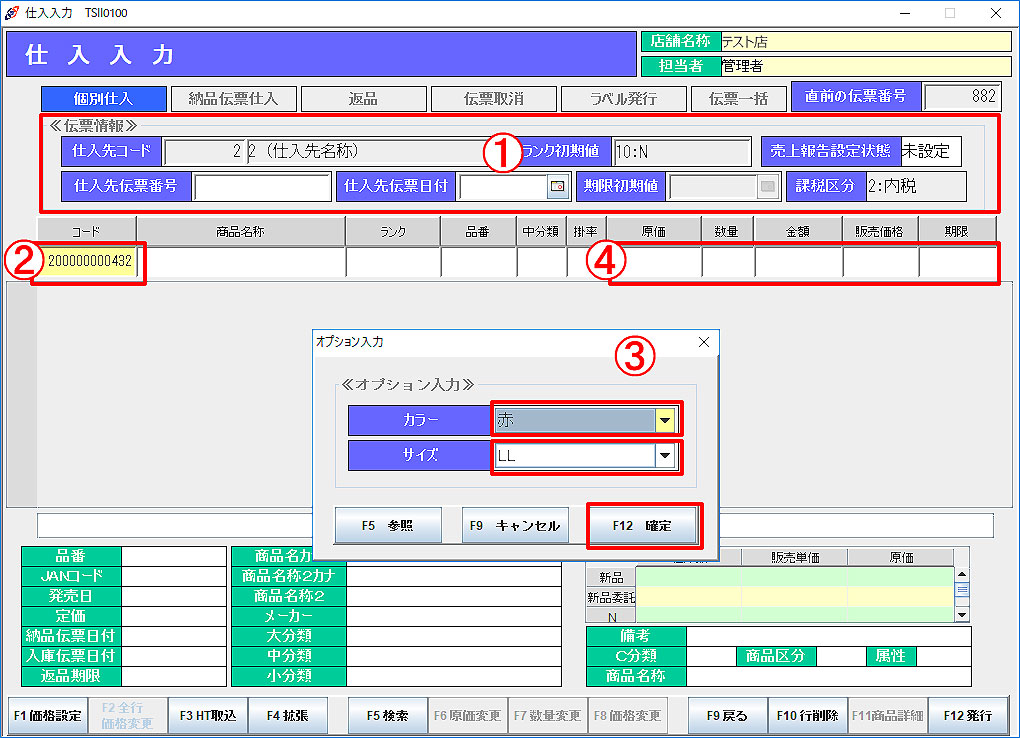
Task: Expand the サイズ dropdown arrow
Action: [x=664, y=456]
